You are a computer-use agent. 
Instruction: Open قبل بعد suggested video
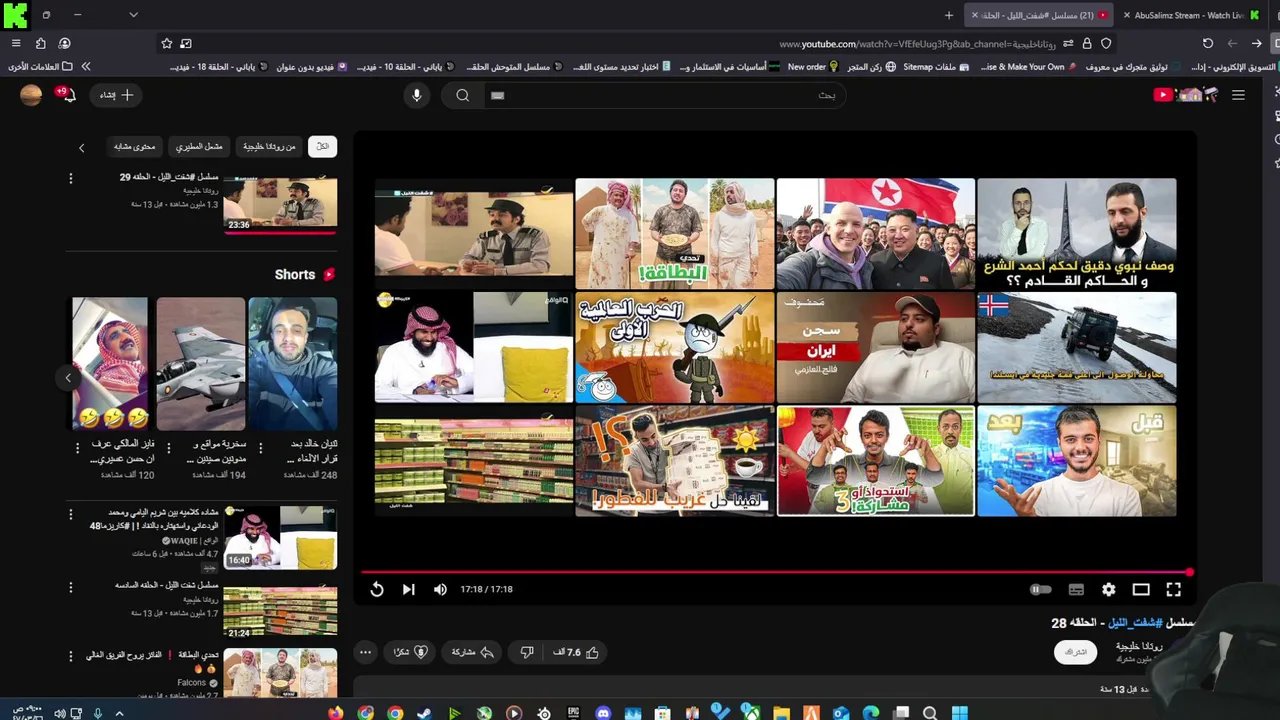pos(1077,461)
